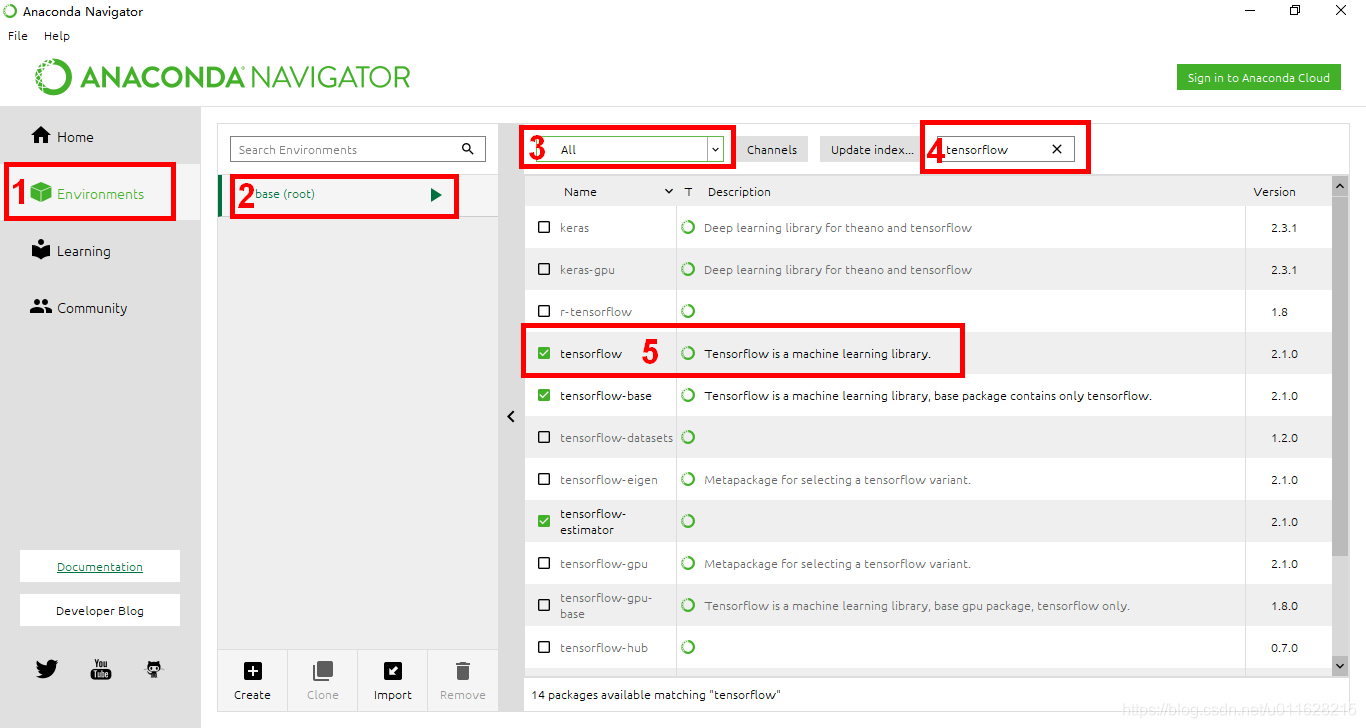Toggle the tensorflow-base package checkbox

pos(544,395)
